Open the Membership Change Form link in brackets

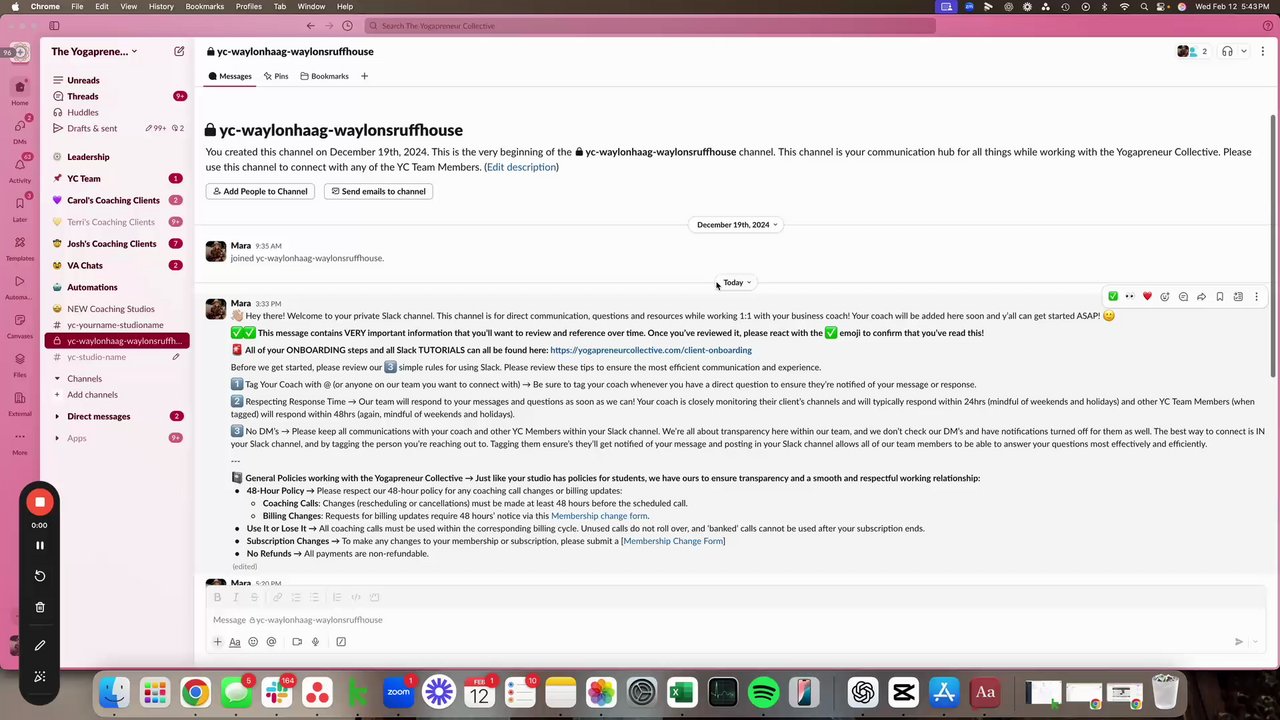(673, 541)
